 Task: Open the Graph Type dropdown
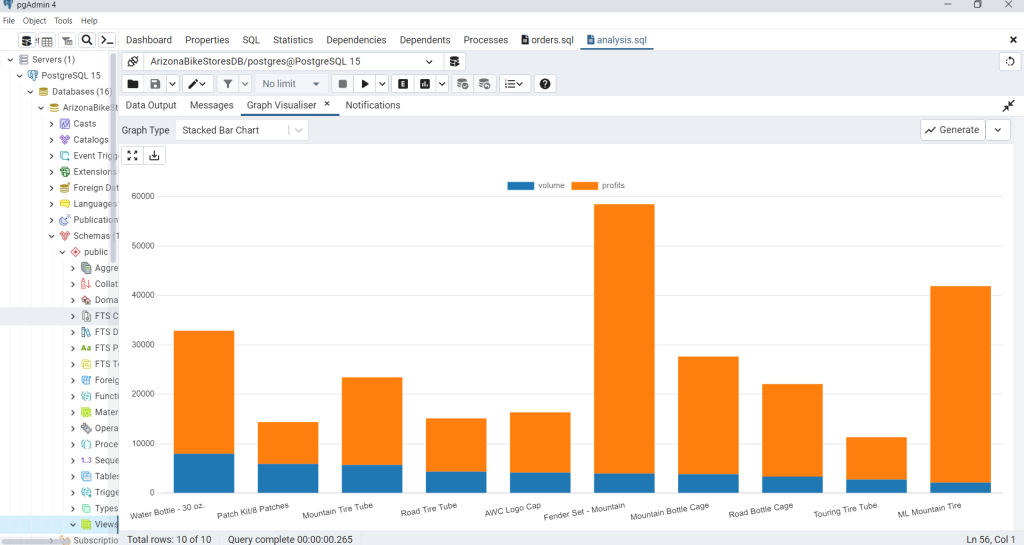pos(241,130)
